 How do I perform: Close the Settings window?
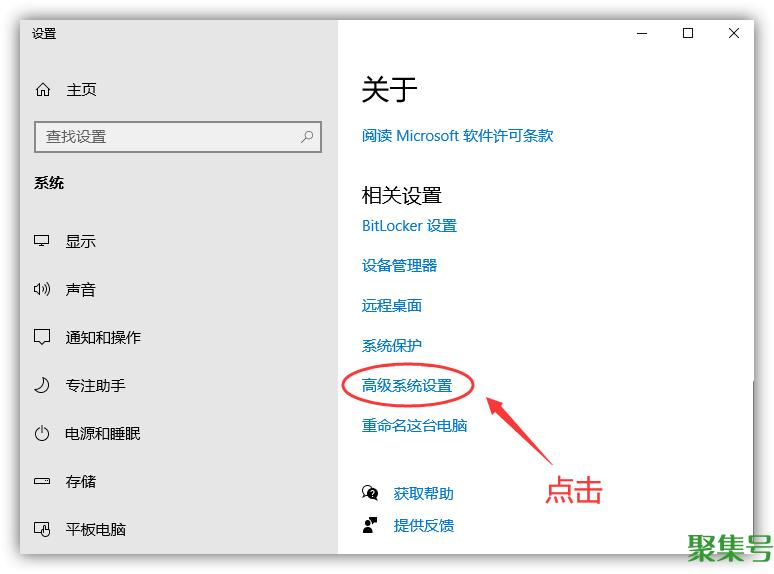point(734,34)
